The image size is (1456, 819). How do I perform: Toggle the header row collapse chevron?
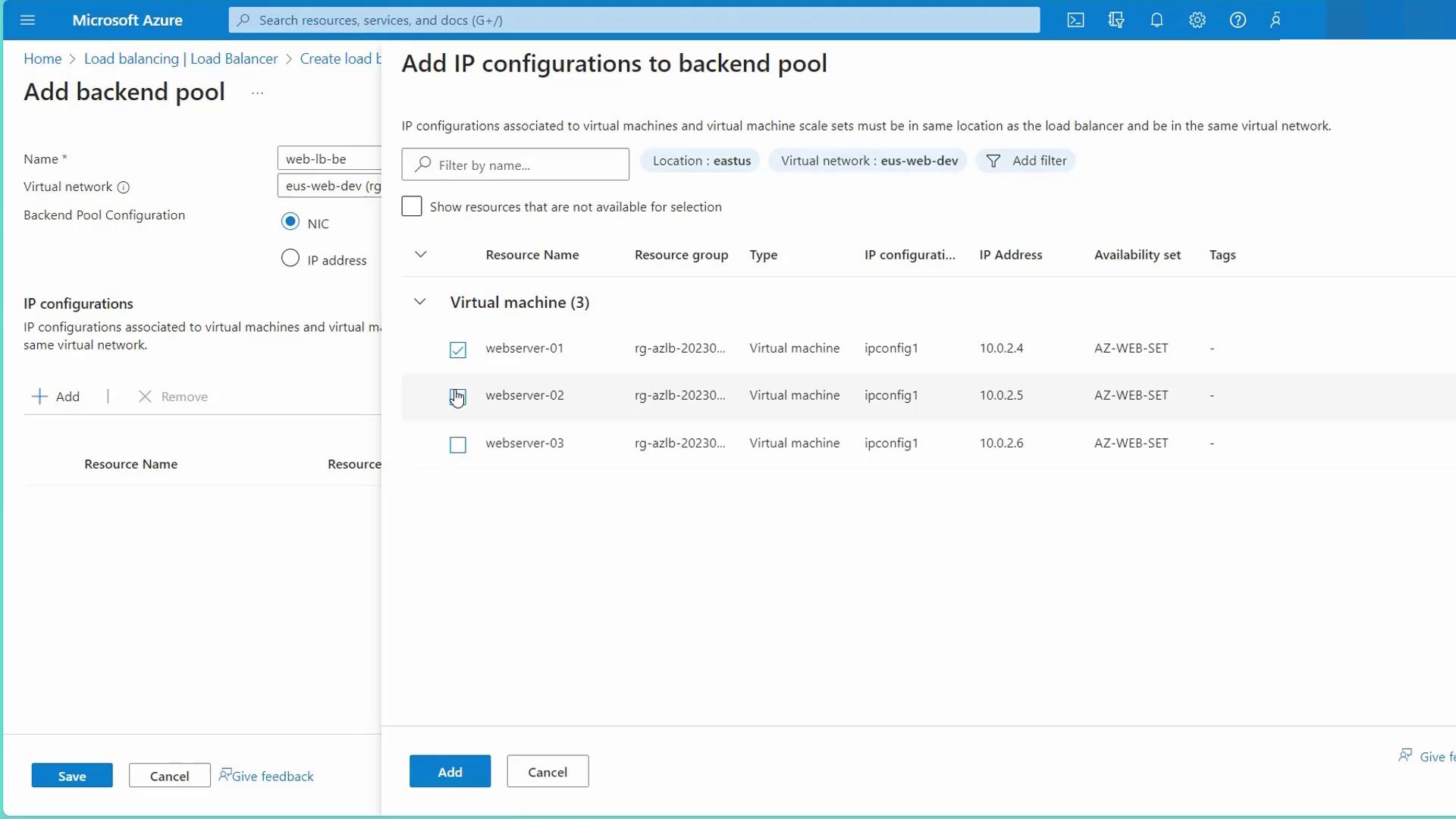(421, 255)
